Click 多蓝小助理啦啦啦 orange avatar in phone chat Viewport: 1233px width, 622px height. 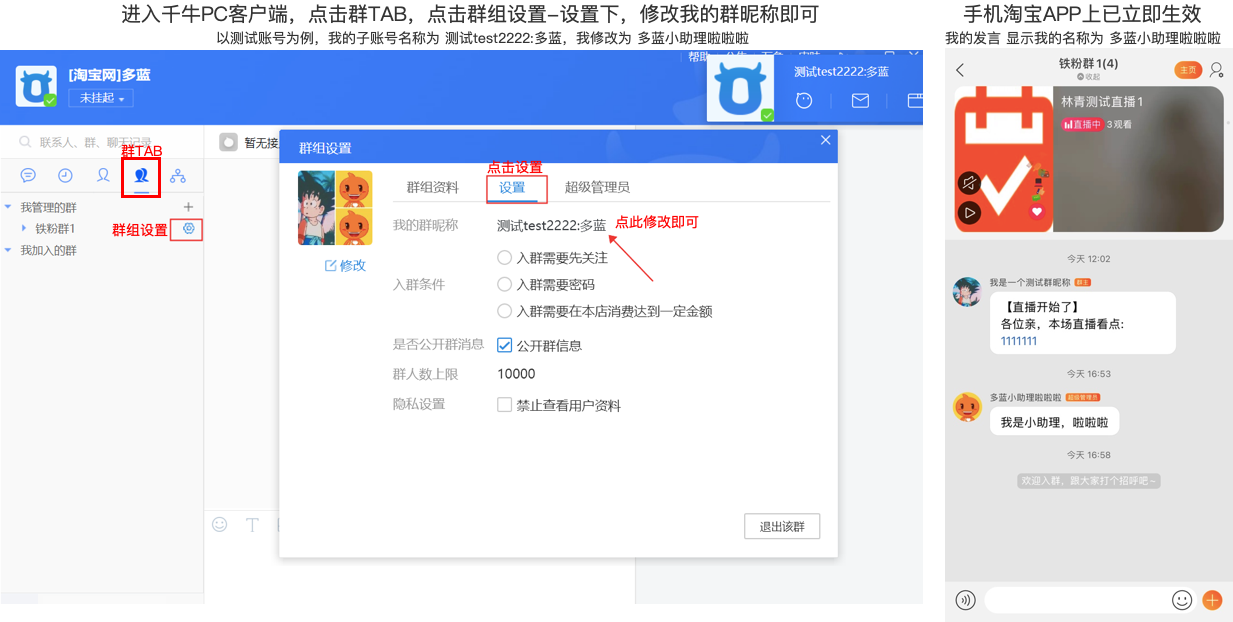(967, 407)
